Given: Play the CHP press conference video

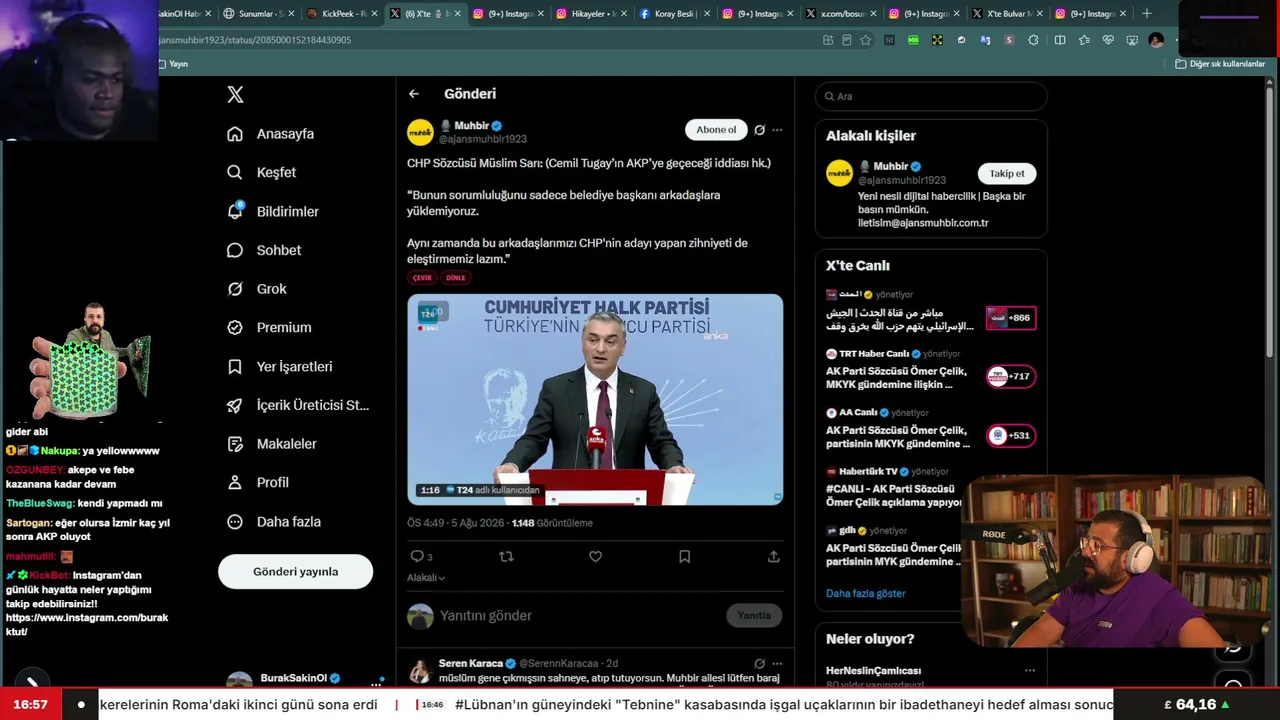Looking at the screenshot, I should (x=595, y=399).
